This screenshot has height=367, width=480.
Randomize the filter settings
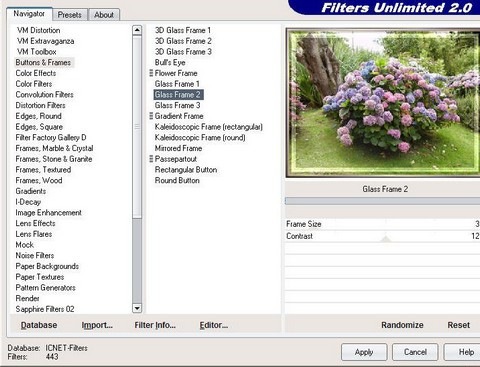[402, 325]
